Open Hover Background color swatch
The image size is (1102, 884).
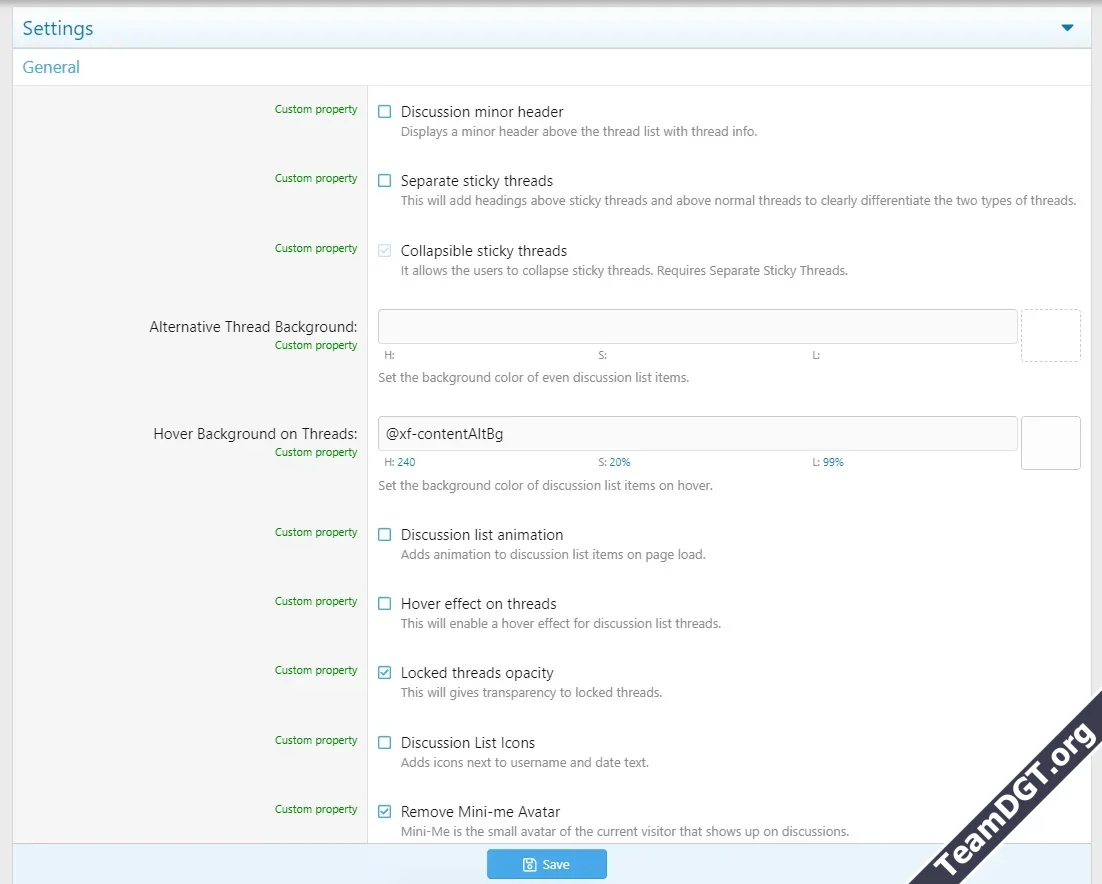coord(1050,443)
